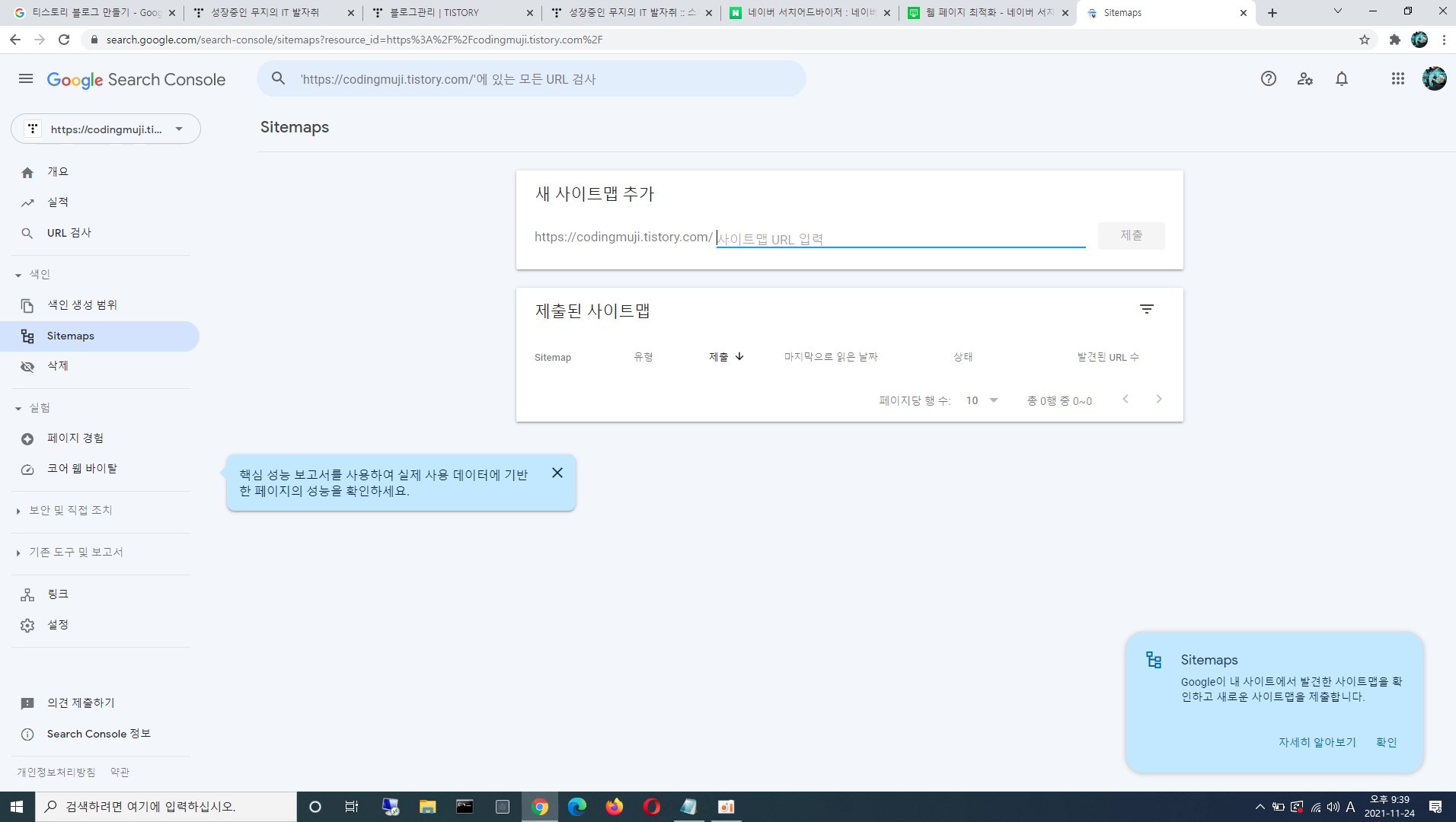The image size is (1456, 822).
Task: Click 확인 in Sitemaps popup
Action: click(x=1387, y=742)
